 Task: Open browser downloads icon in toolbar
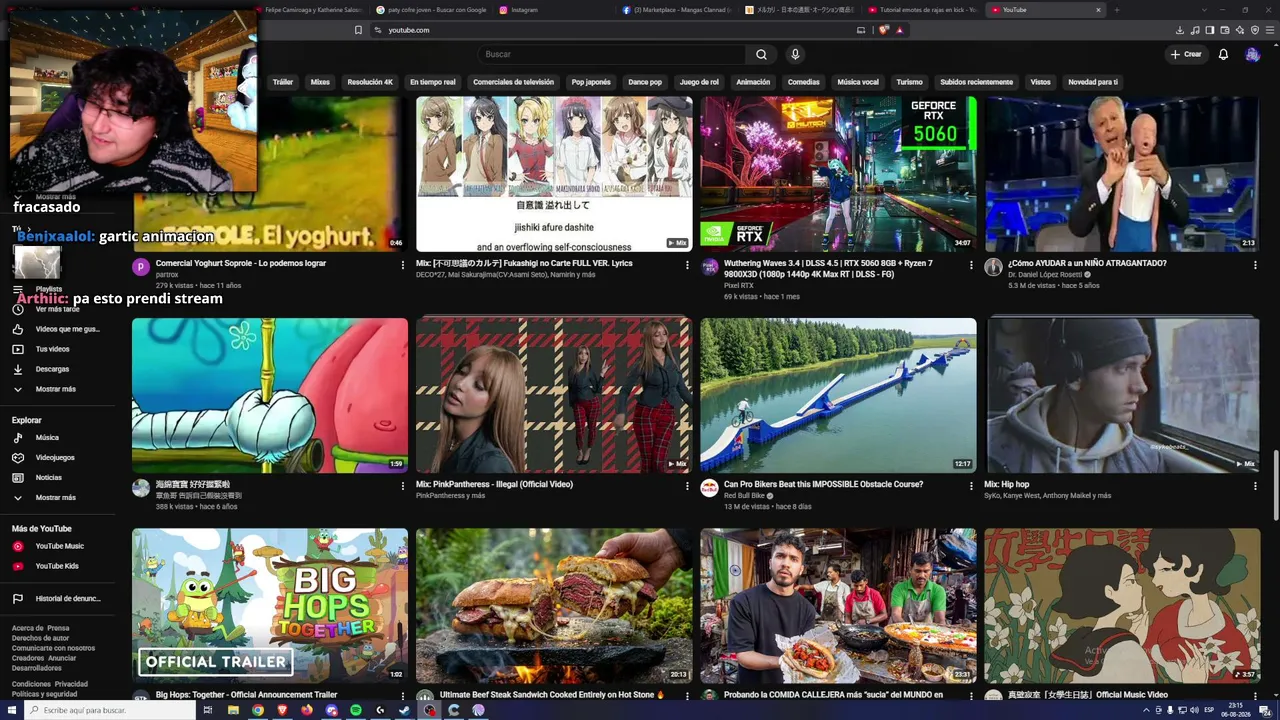coord(1180,30)
